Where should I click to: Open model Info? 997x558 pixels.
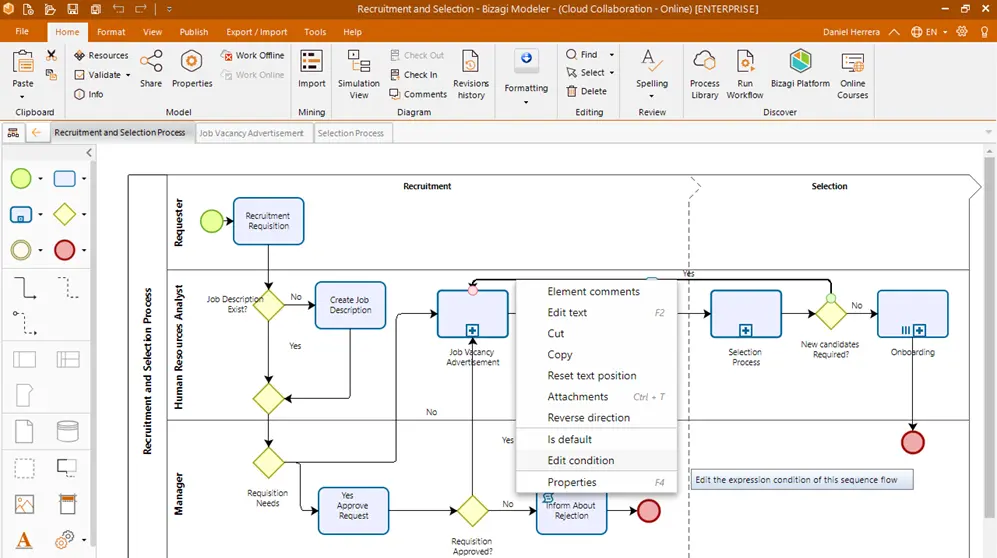[x=88, y=94]
